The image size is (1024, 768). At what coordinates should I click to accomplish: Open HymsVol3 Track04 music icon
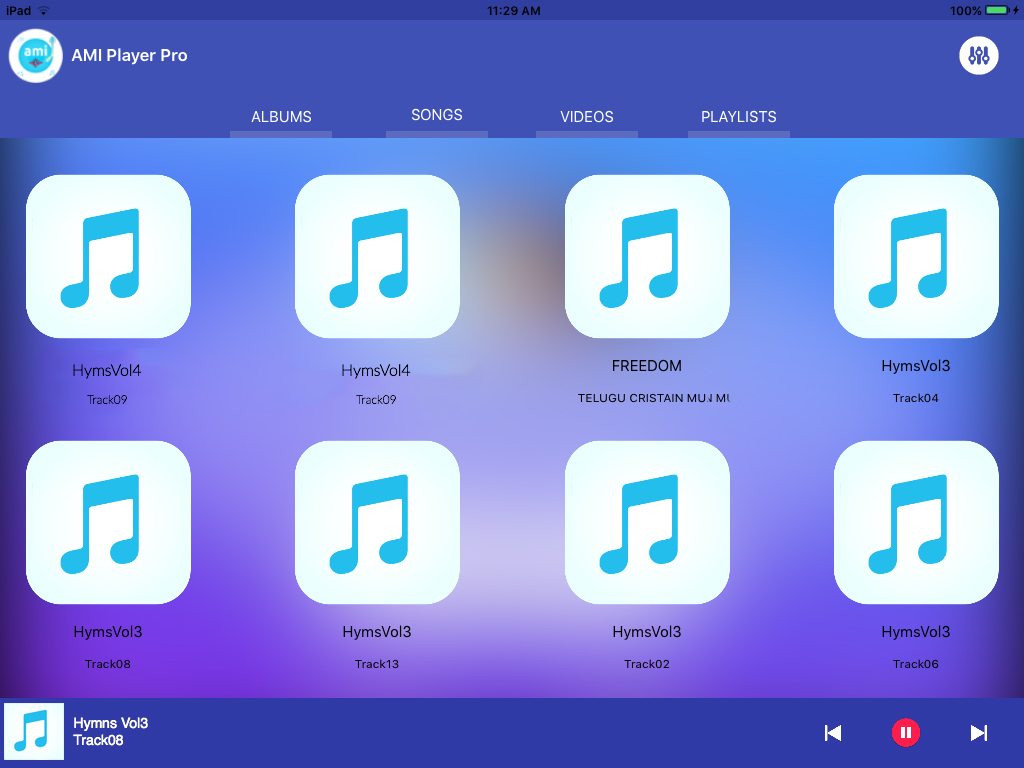click(916, 256)
